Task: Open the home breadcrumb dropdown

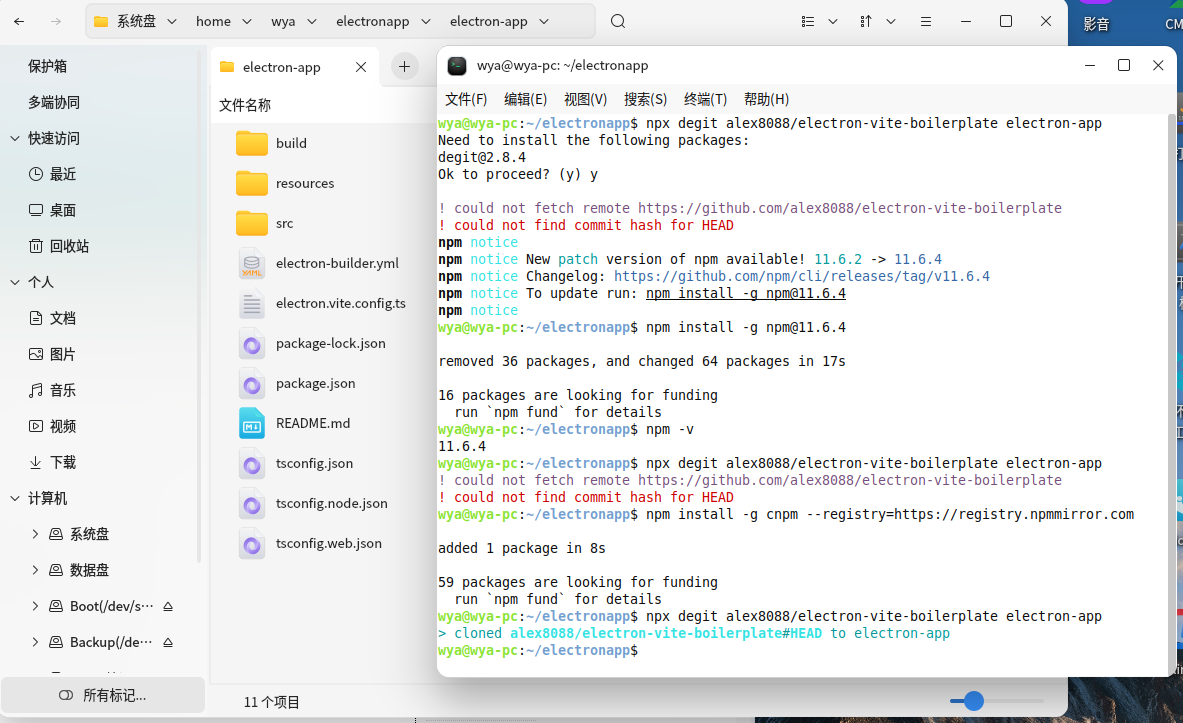Action: pos(247,21)
